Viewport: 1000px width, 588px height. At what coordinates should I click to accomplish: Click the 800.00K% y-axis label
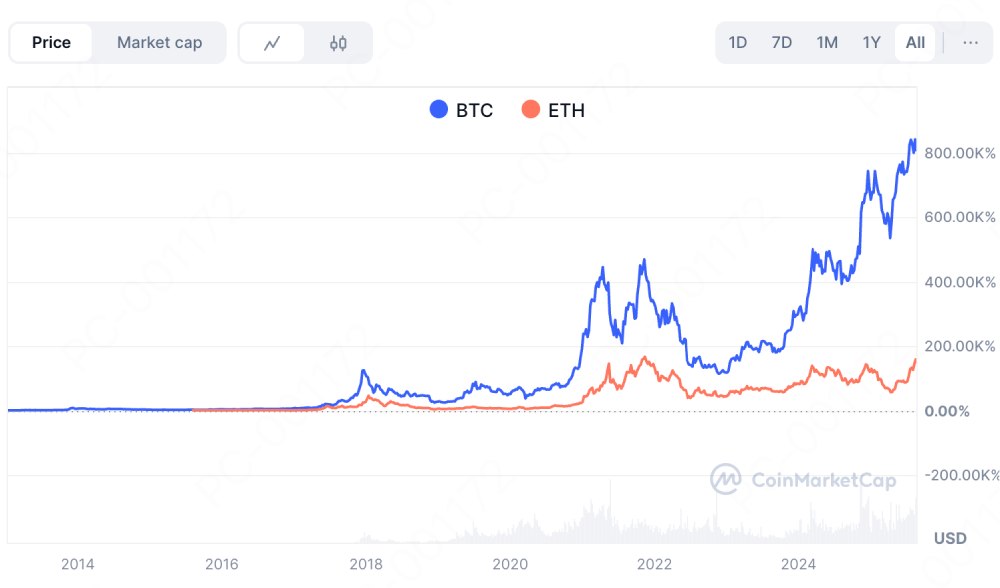pyautogui.click(x=960, y=154)
